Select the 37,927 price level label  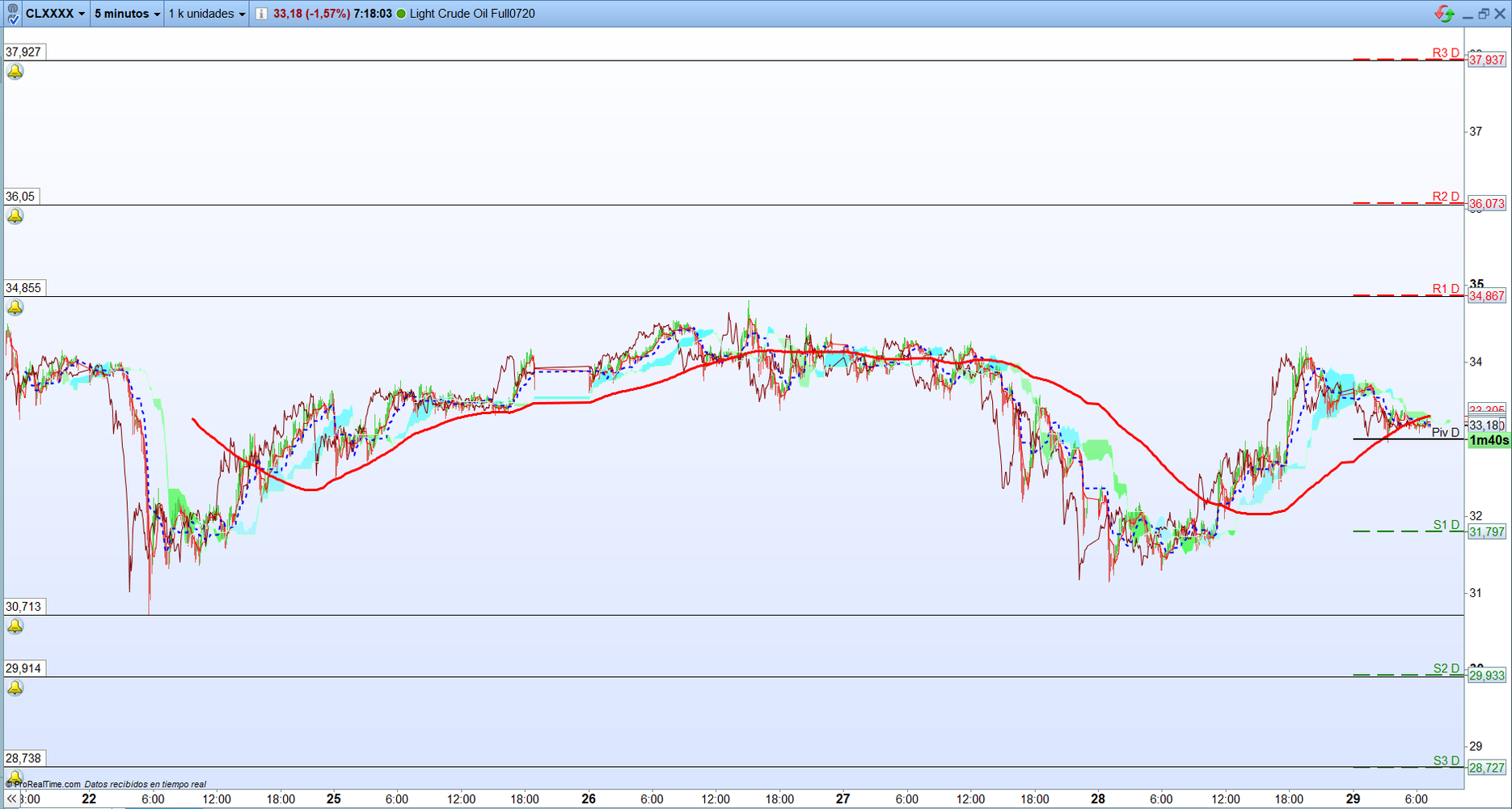pyautogui.click(x=23, y=52)
